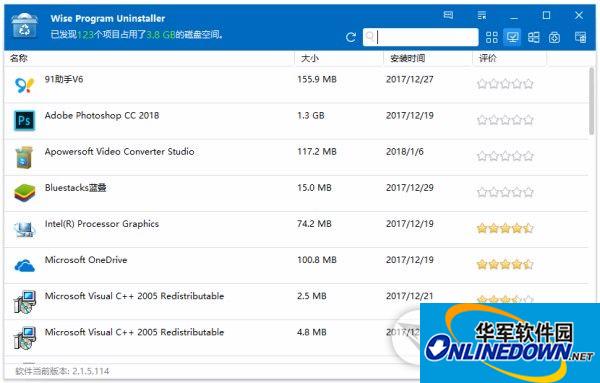This screenshot has width=600, height=383.
Task: Click Microsoft OneDrive rating stars
Action: 505,264
